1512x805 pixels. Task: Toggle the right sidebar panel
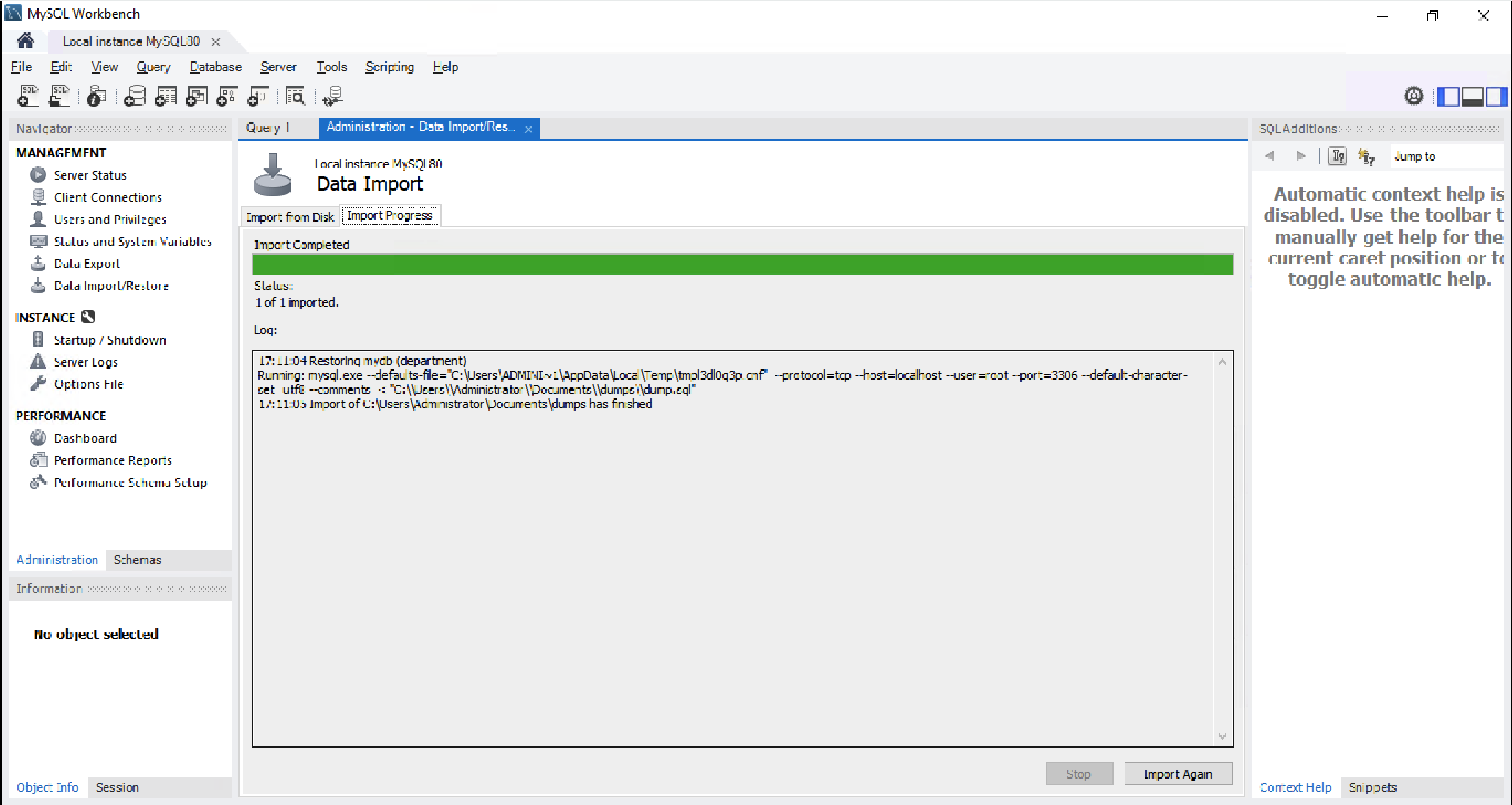click(x=1495, y=97)
